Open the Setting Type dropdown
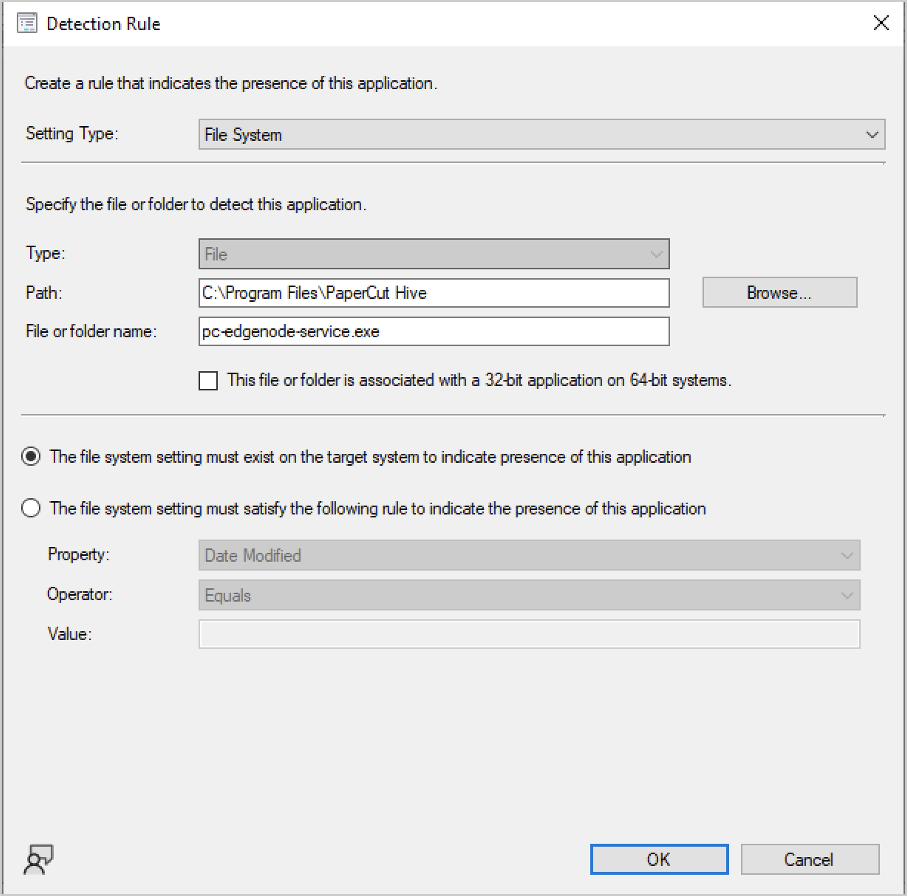Screen dimensions: 908x896 point(541,134)
